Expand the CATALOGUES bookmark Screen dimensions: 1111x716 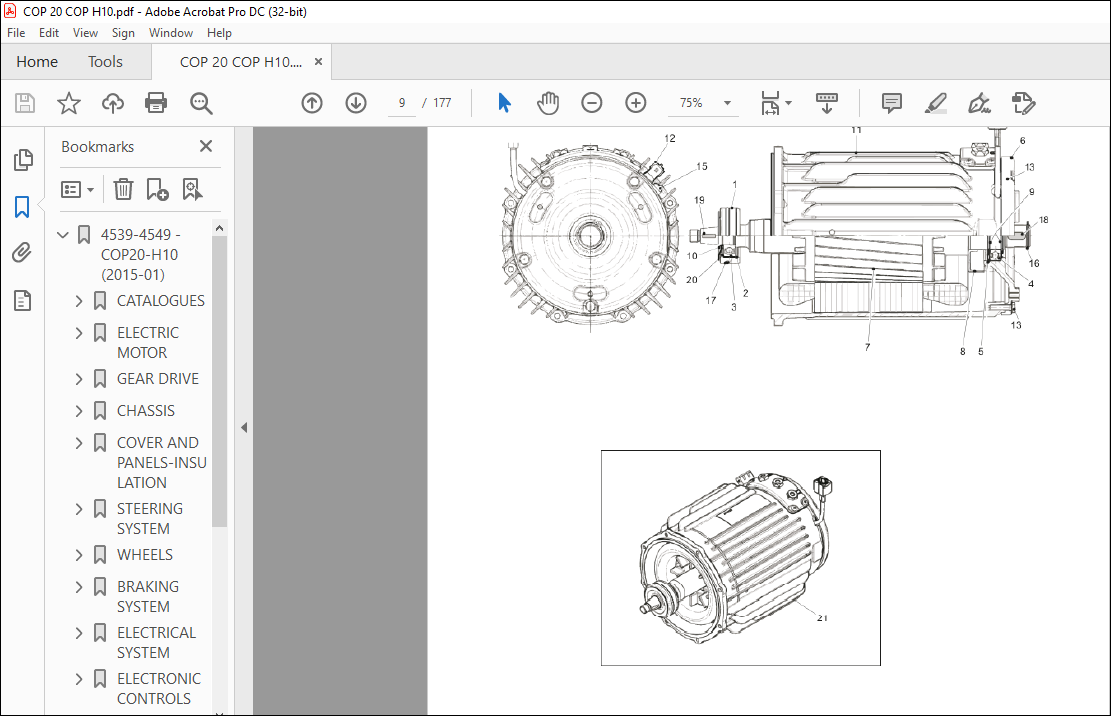click(x=79, y=301)
